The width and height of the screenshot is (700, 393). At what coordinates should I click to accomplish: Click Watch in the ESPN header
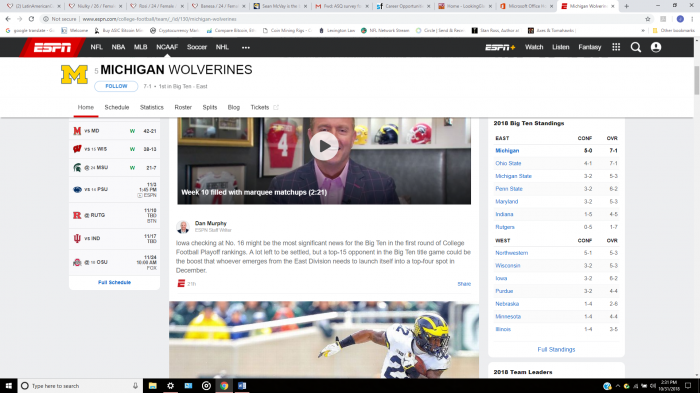534,47
